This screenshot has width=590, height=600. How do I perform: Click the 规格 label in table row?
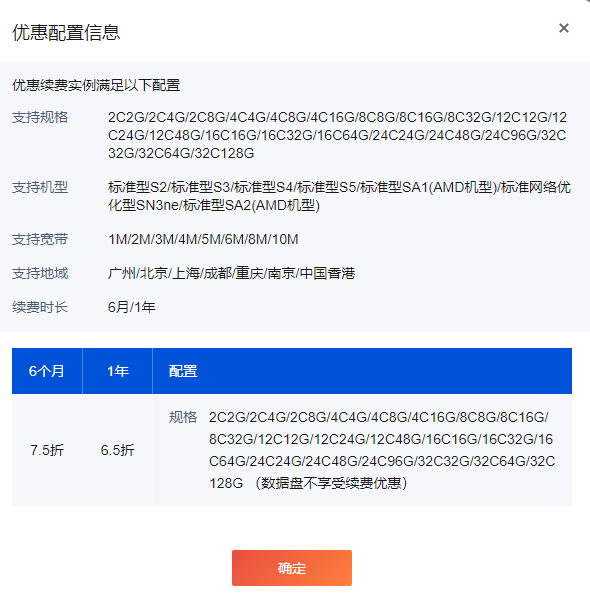click(183, 417)
